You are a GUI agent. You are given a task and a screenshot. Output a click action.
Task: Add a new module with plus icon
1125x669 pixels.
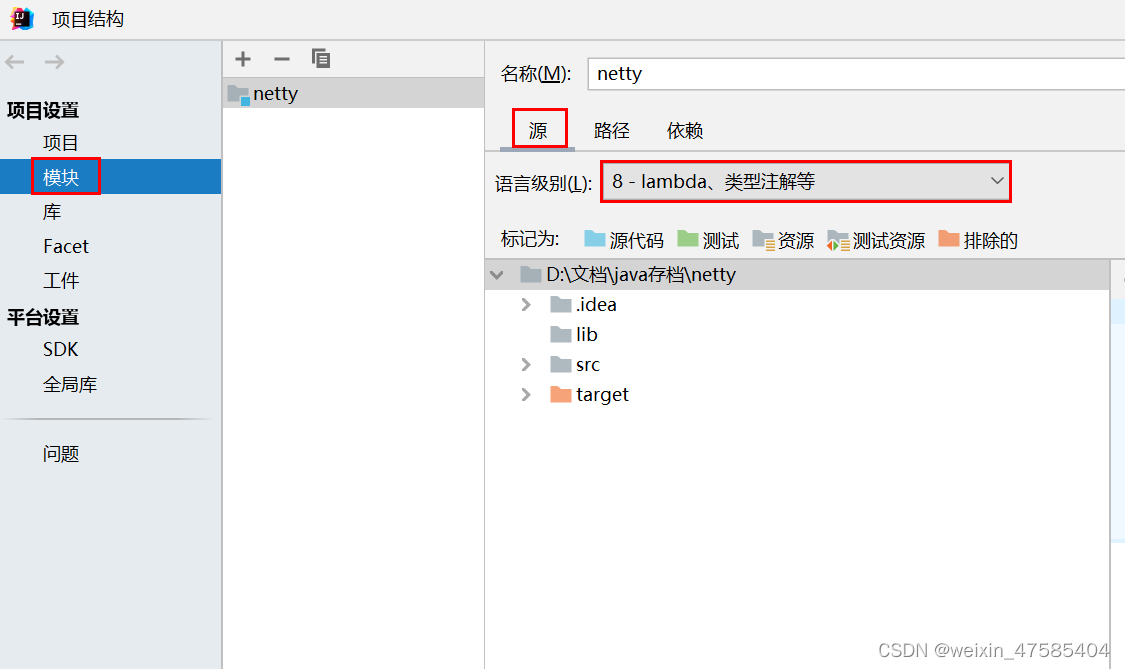pos(243,59)
